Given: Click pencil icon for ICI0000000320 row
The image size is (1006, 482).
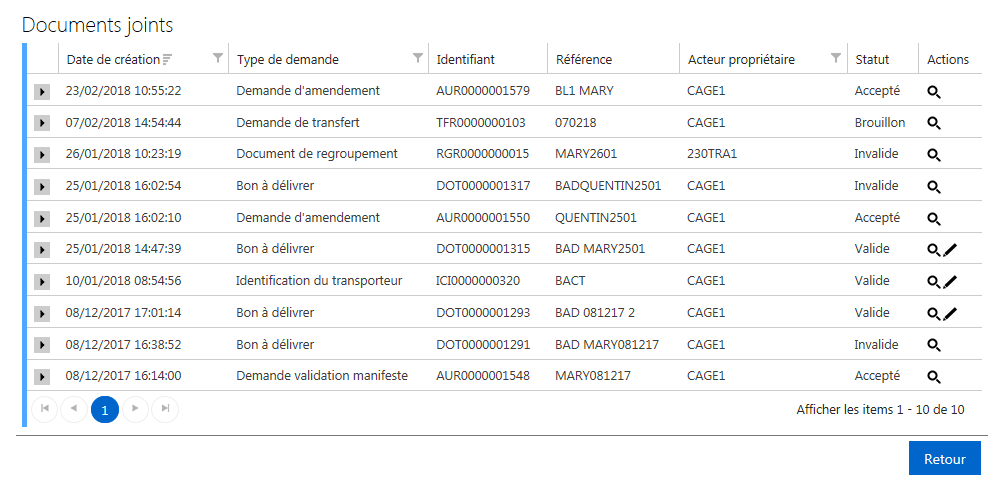Looking at the screenshot, I should click(x=950, y=281).
